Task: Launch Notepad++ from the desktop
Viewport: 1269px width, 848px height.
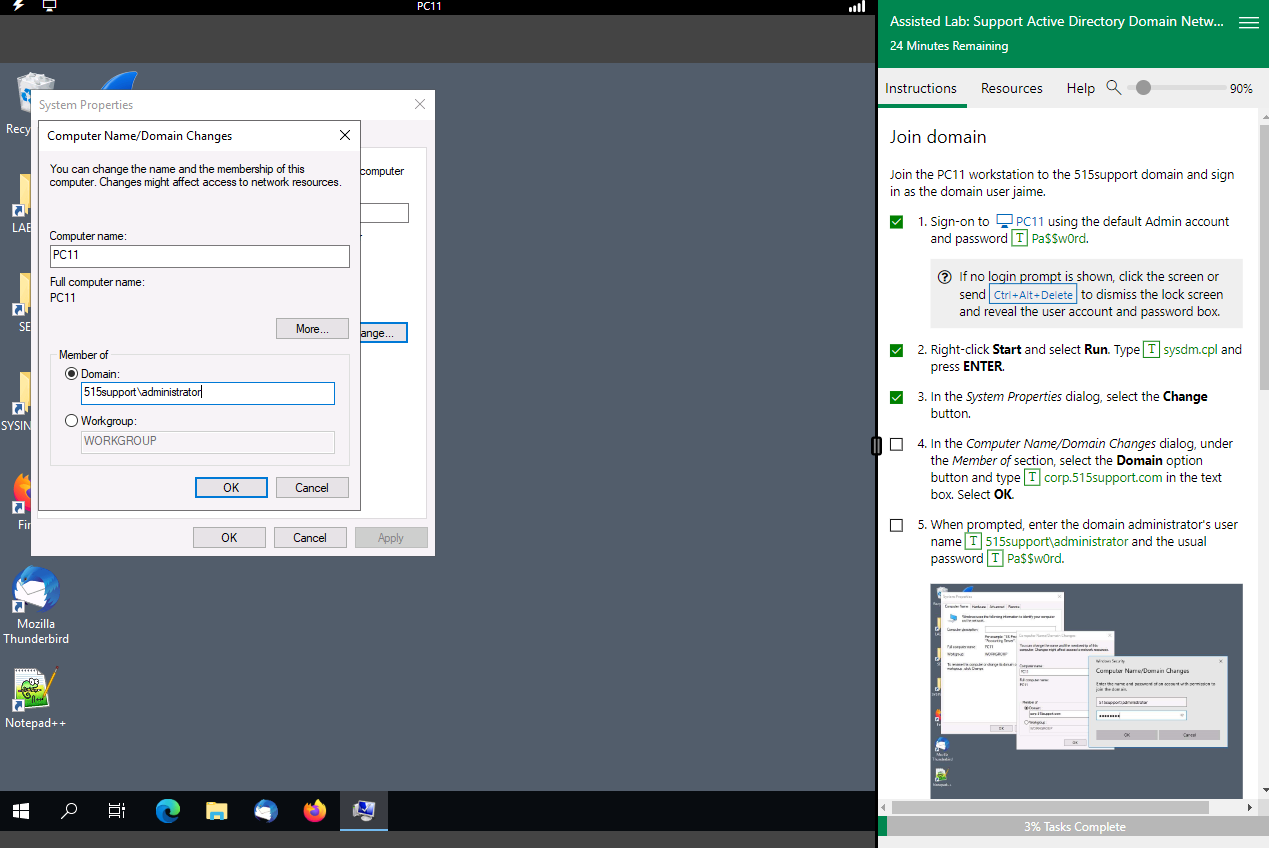Action: (x=36, y=690)
